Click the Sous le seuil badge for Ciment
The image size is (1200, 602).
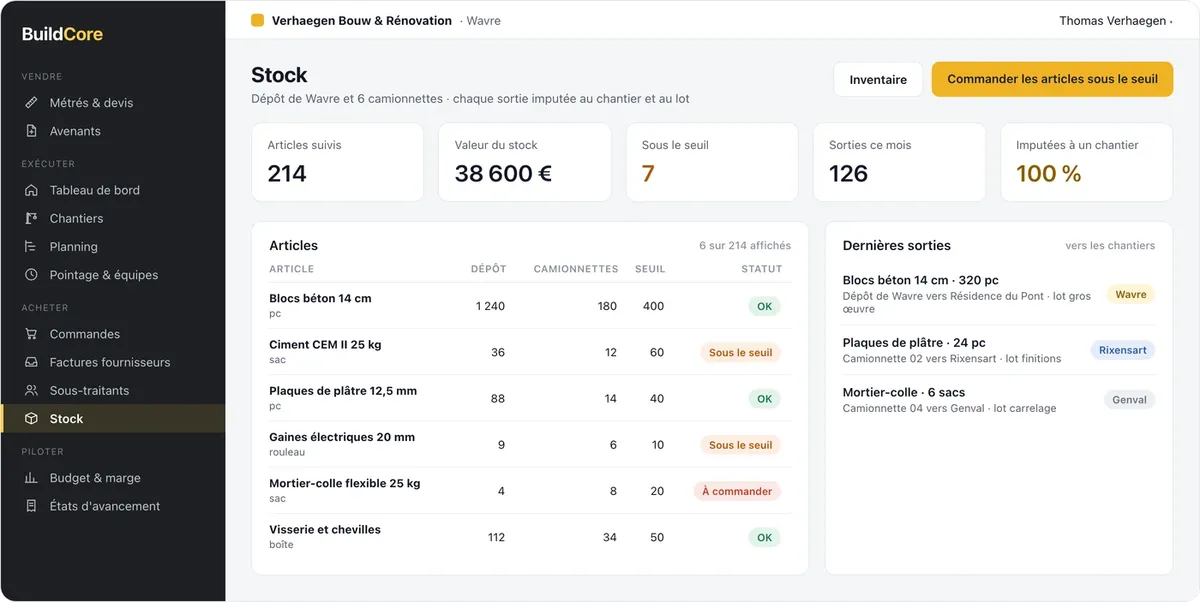point(741,353)
